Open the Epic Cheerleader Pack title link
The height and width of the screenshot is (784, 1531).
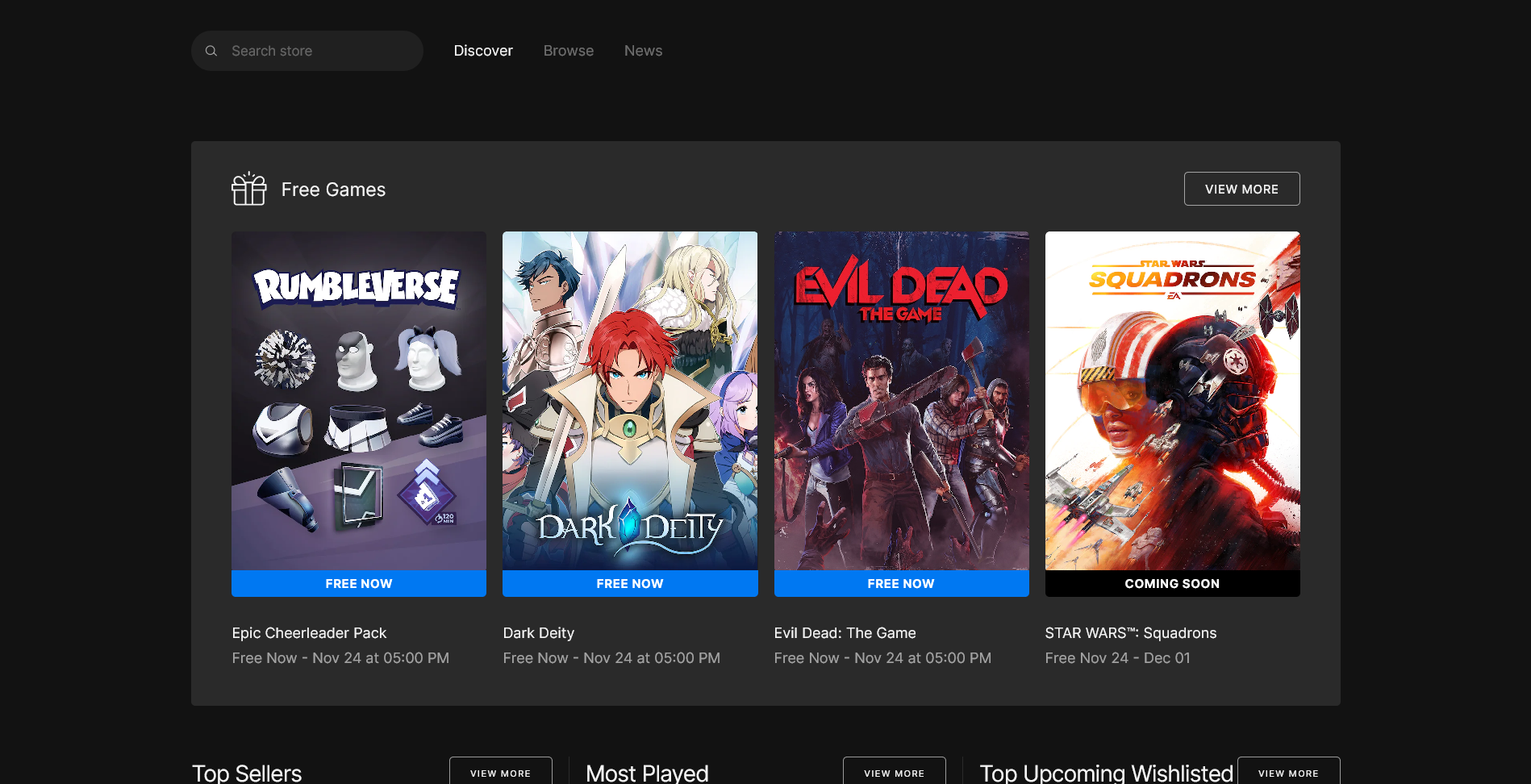309,633
